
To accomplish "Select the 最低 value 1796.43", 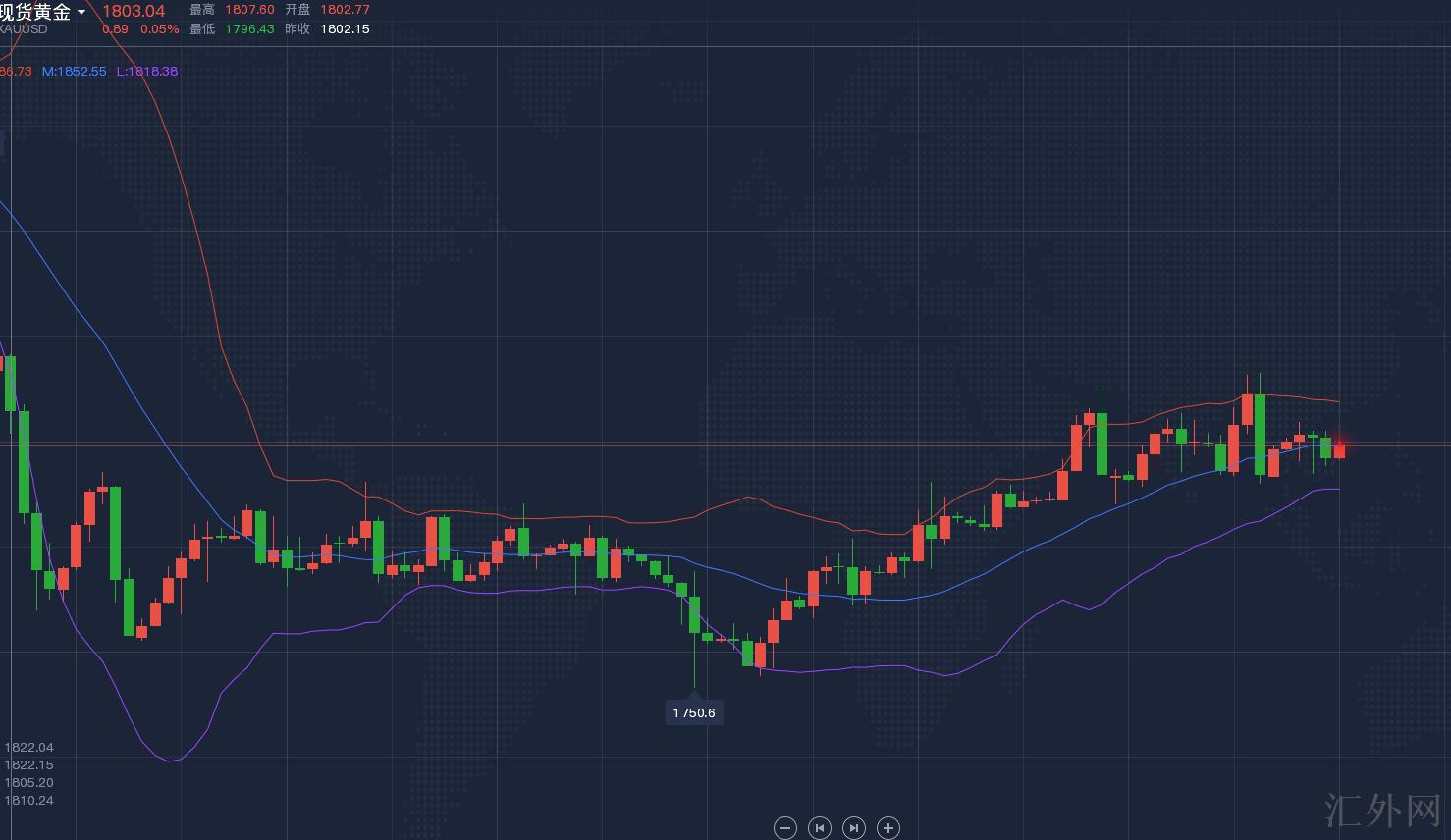I will coord(249,29).
